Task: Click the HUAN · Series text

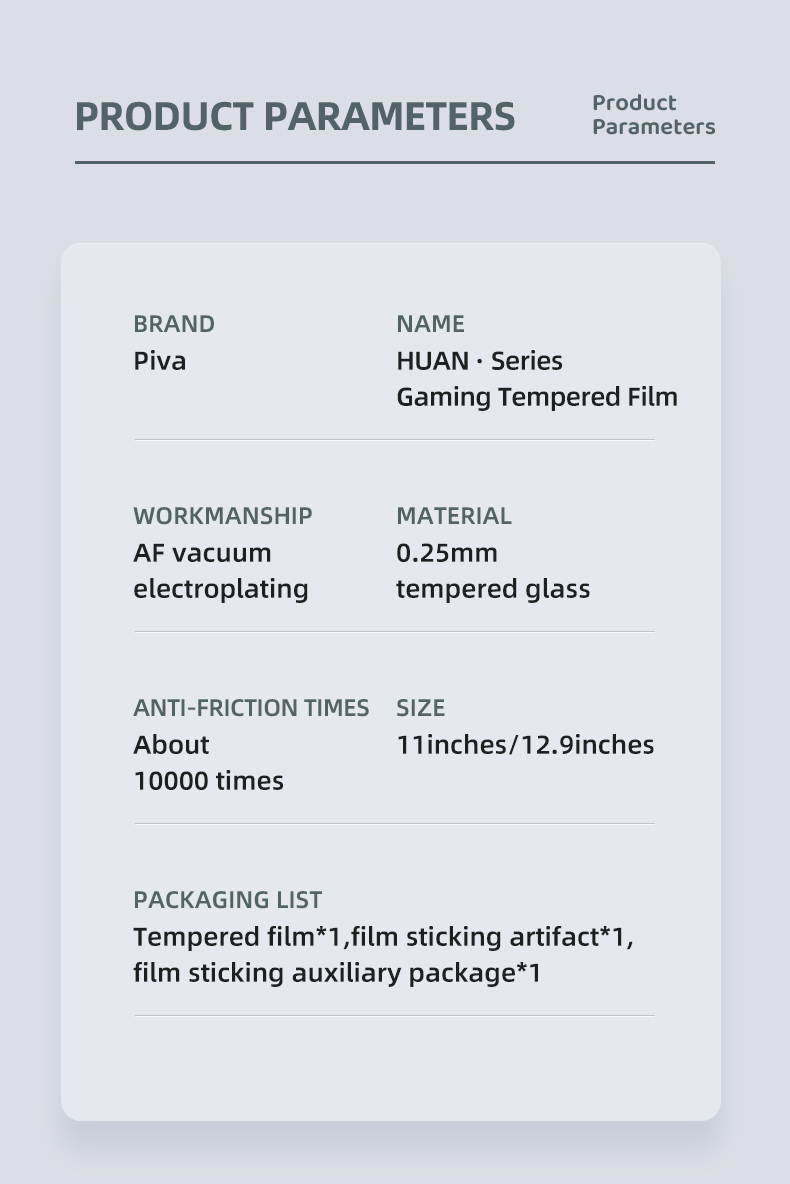Action: pos(479,361)
